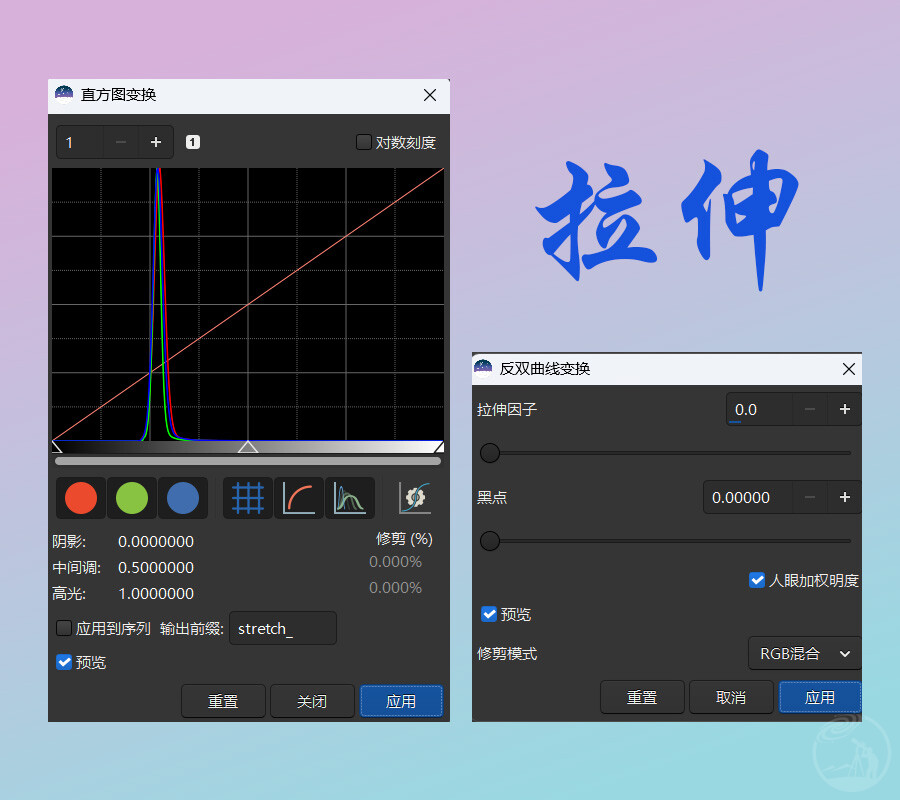Screen dimensions: 900x800
Task: Switch to channel tab labeled 1
Action: [x=192, y=142]
